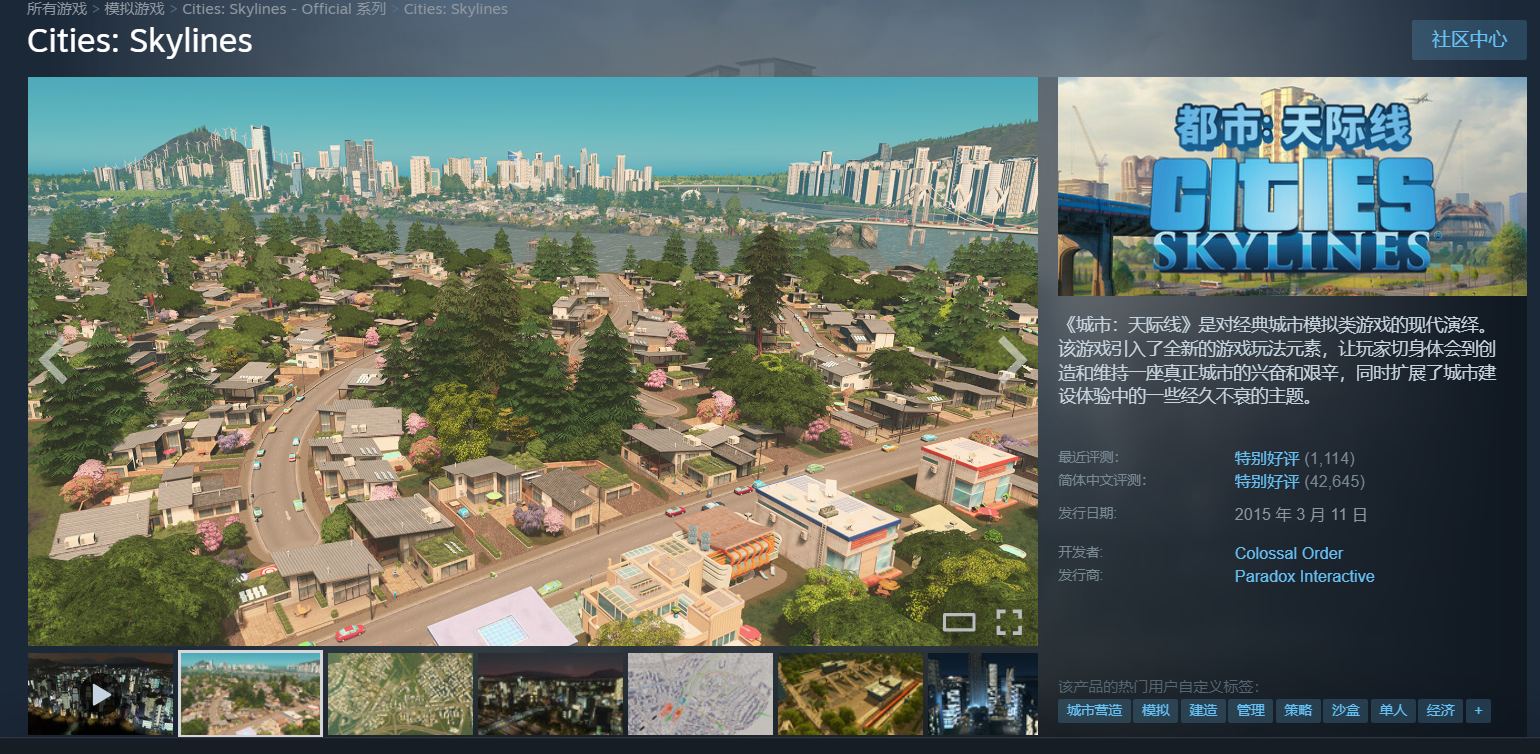1540x754 pixels.
Task: View the satellite-style aerial map thumbnail
Action: point(400,694)
